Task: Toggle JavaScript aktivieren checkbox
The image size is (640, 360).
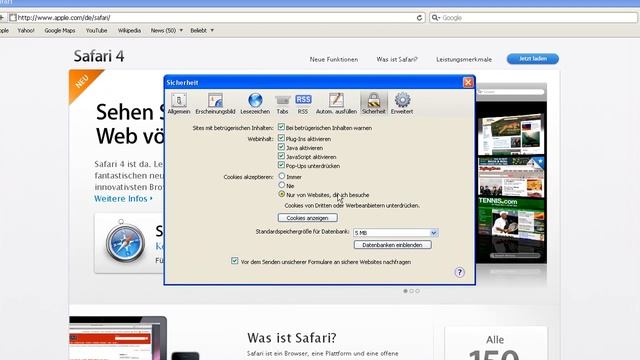Action: coord(281,156)
